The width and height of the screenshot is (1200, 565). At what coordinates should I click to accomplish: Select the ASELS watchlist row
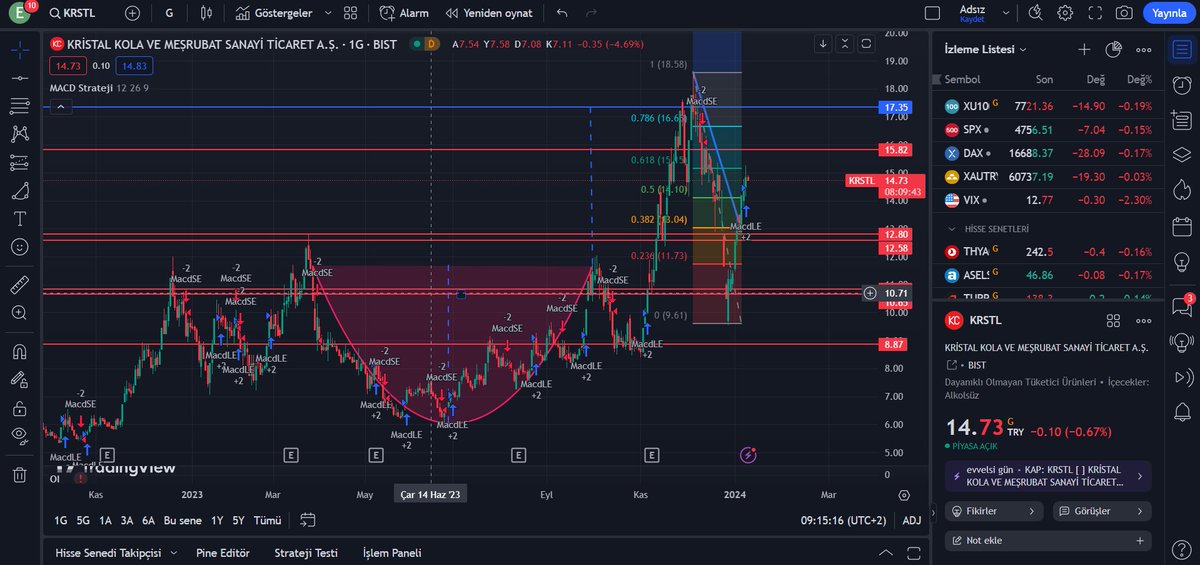point(1047,275)
